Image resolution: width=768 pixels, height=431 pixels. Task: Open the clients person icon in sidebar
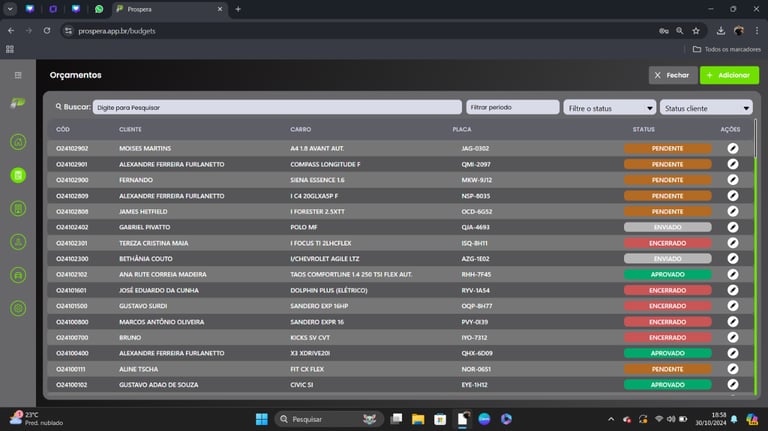(18, 242)
